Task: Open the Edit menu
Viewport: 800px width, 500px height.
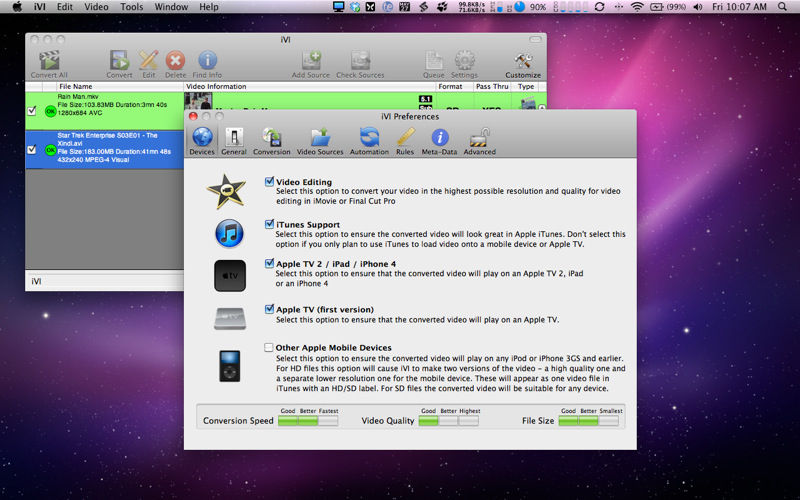Action: coord(65,7)
